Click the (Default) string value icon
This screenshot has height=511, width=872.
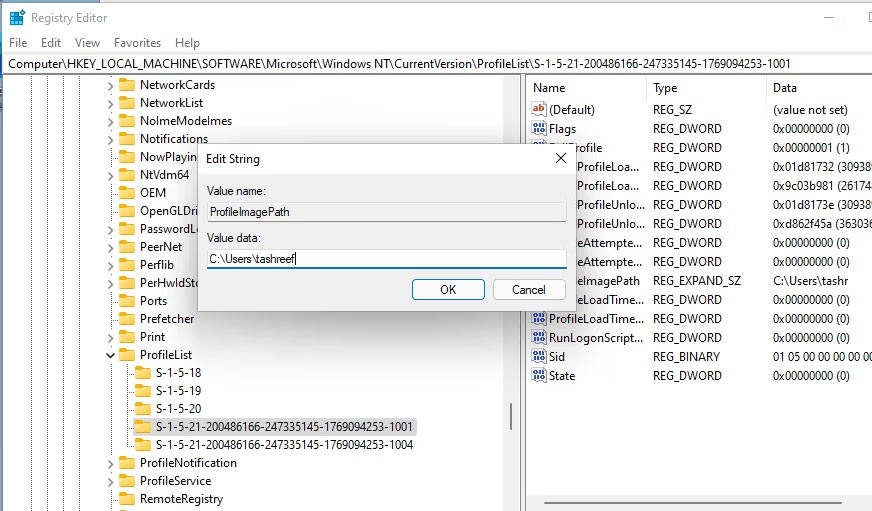[539, 110]
